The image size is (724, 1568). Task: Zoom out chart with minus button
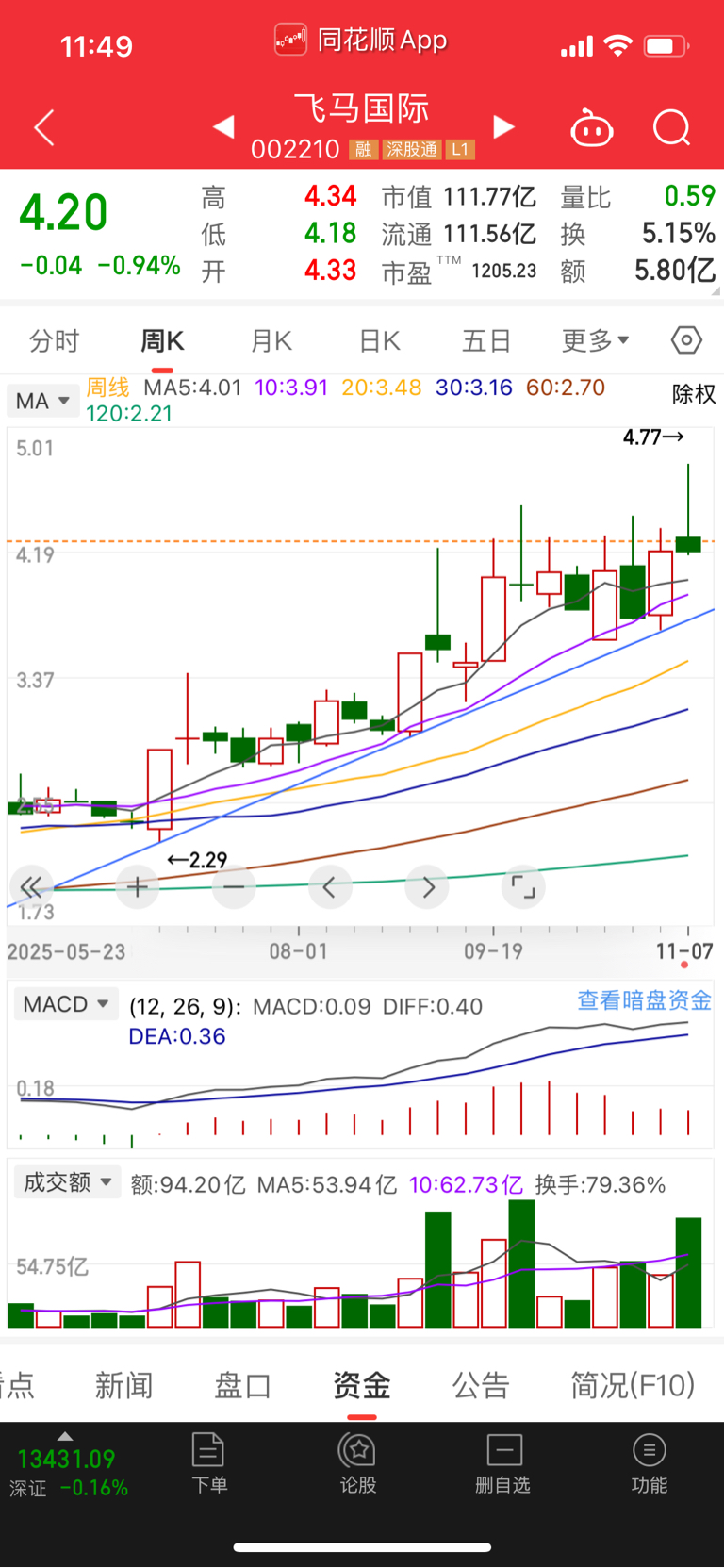[234, 887]
